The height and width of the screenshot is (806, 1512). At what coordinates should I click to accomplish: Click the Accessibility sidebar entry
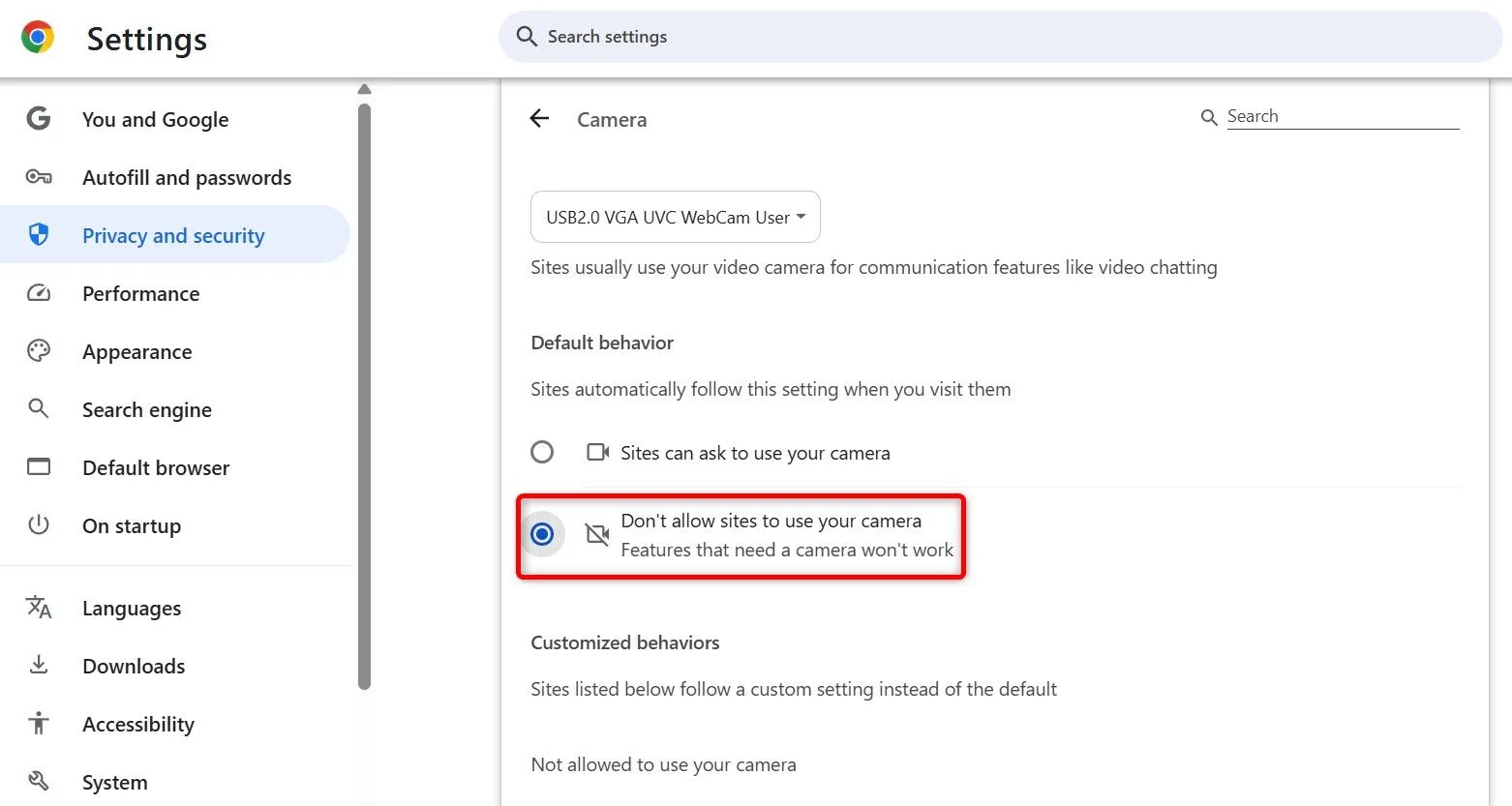[138, 723]
